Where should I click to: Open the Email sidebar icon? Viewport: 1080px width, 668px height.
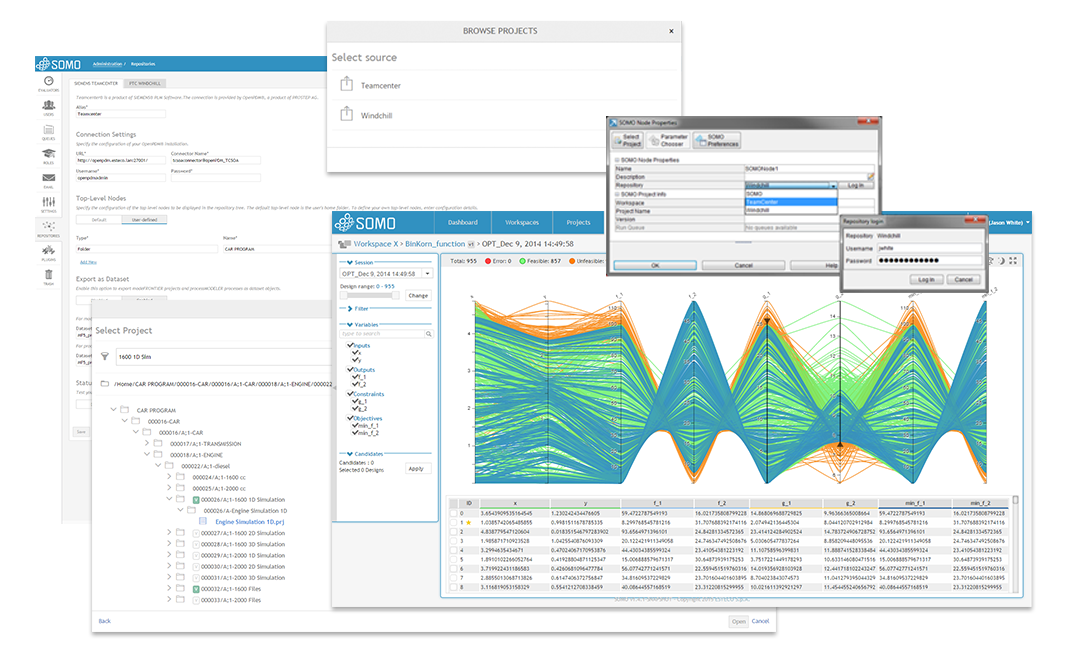click(x=48, y=180)
